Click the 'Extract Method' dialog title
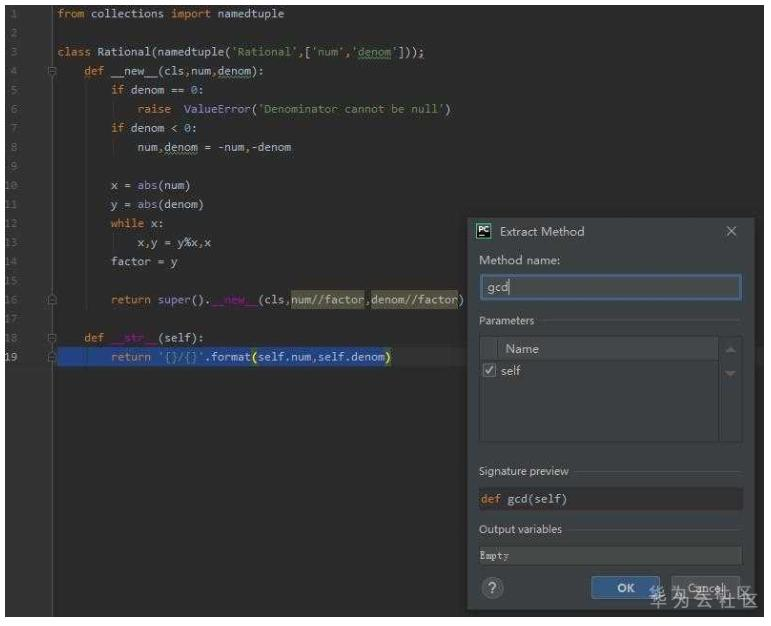This screenshot has height=626, width=771. (542, 232)
